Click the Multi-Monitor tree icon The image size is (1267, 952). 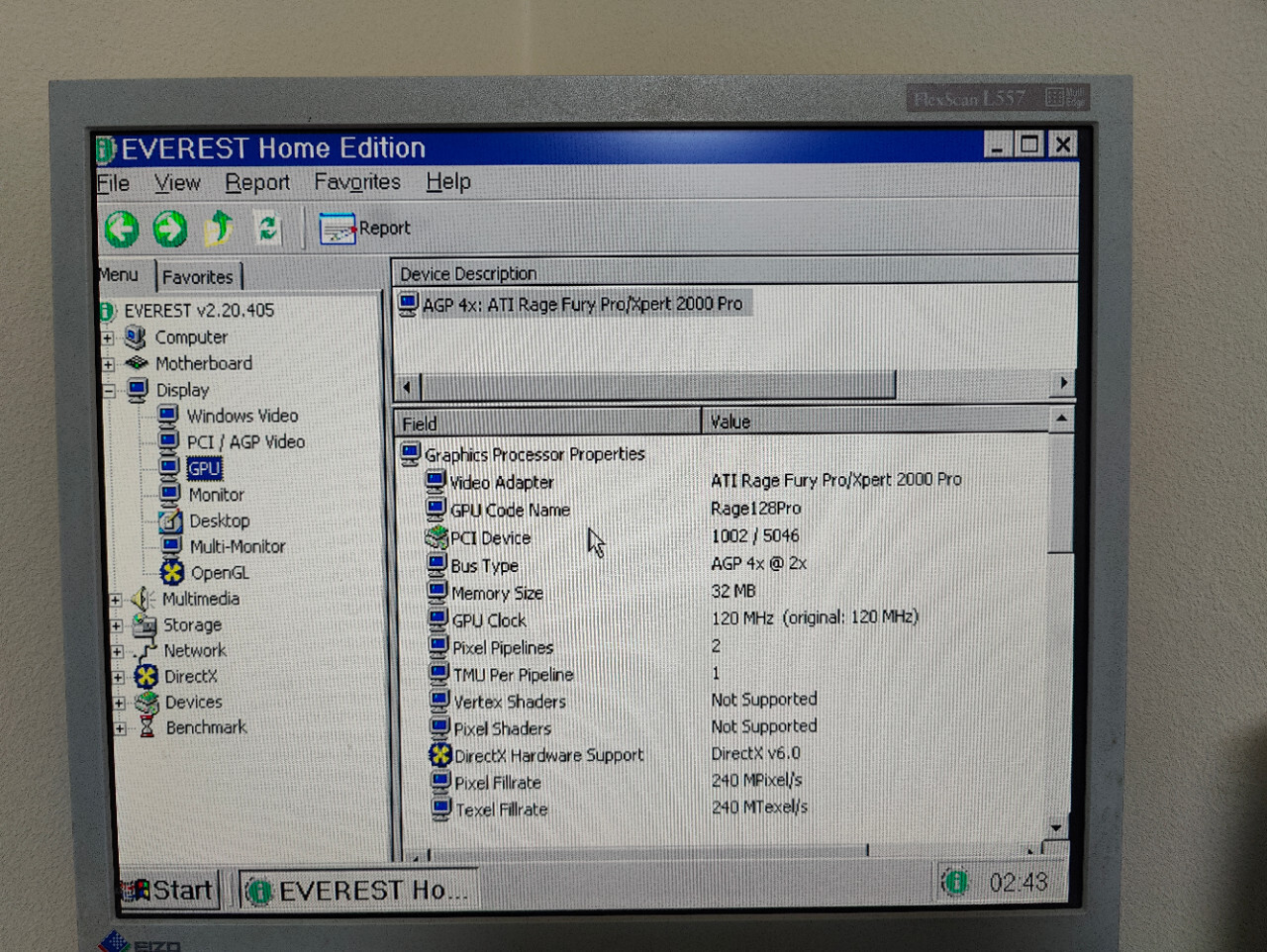[x=172, y=545]
